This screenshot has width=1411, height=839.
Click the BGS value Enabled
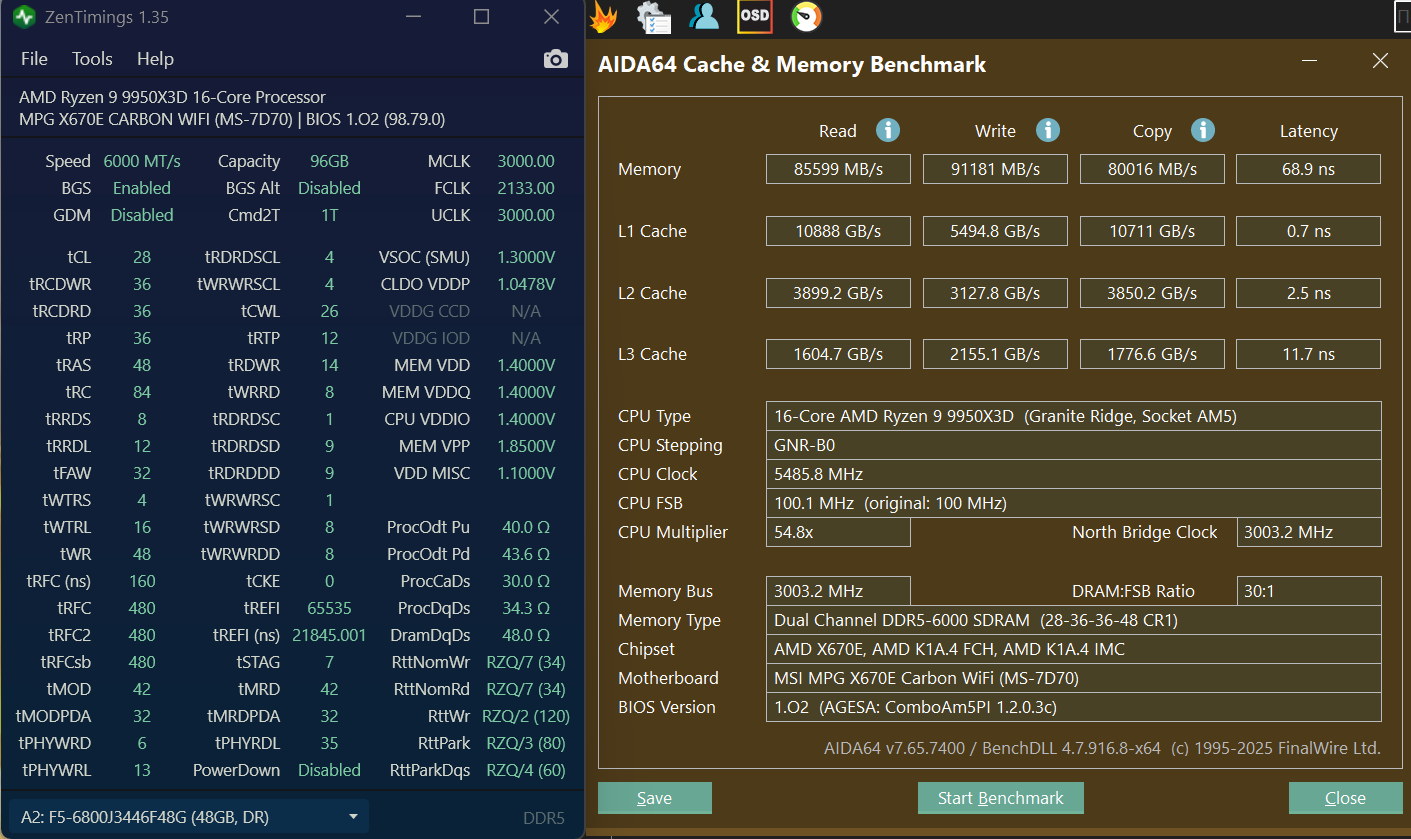pyautogui.click(x=142, y=188)
